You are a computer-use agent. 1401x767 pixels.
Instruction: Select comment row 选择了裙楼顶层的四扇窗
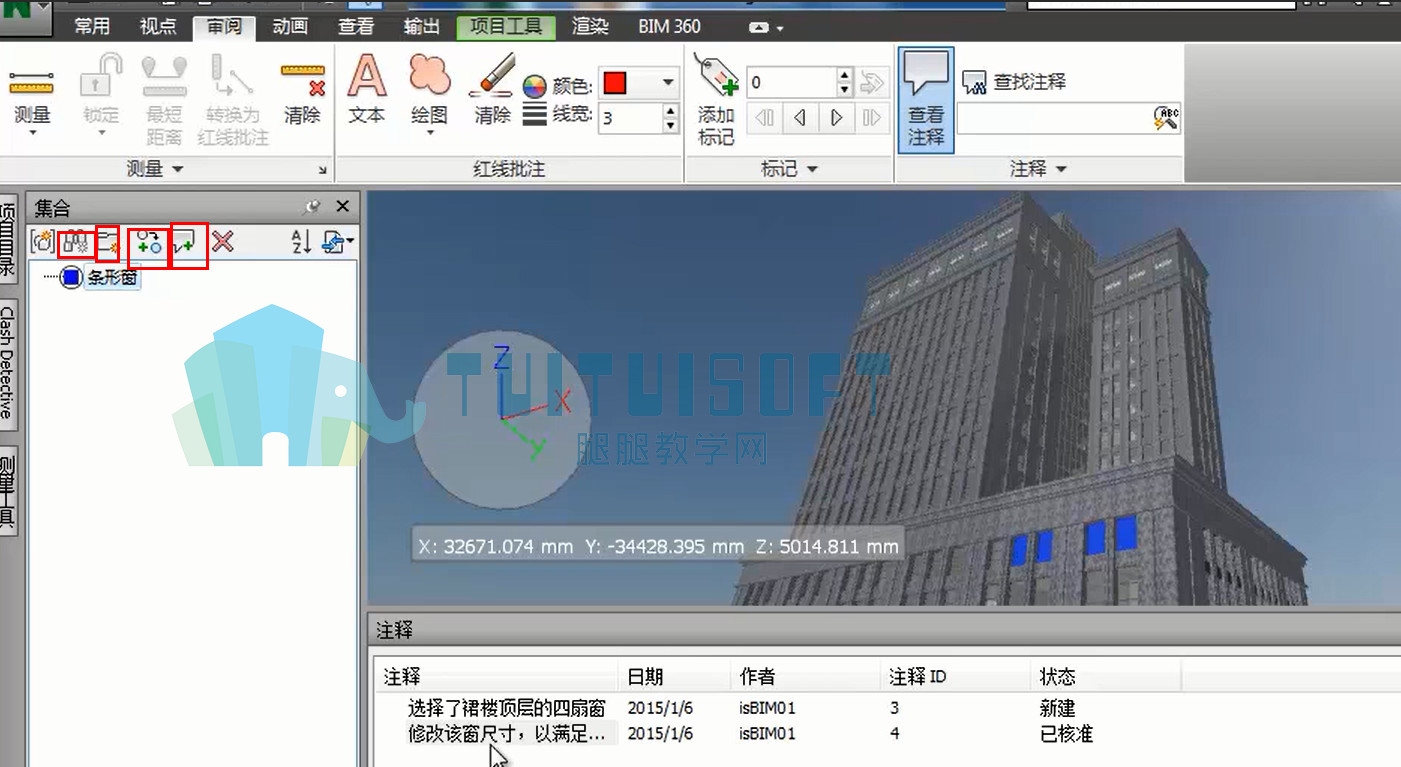(x=507, y=708)
